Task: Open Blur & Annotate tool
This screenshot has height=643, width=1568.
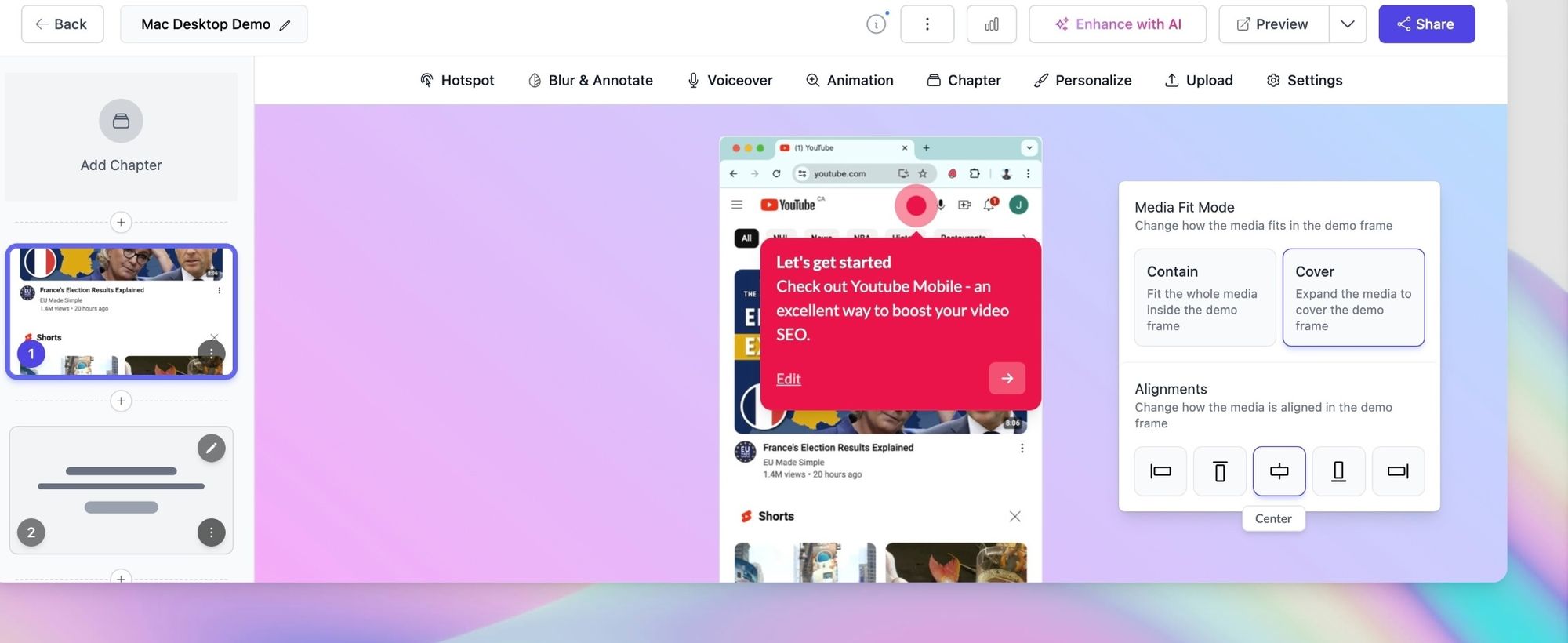Action: [x=590, y=80]
